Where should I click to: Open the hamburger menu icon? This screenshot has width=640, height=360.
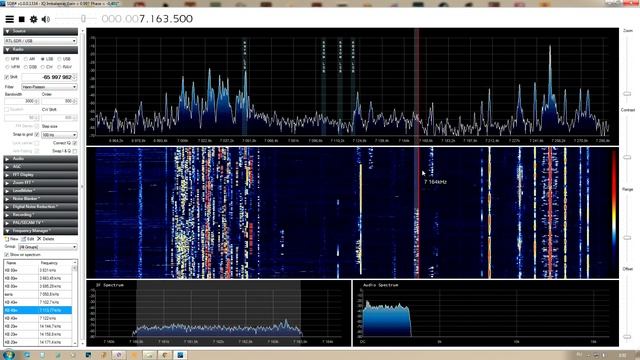click(x=9, y=19)
